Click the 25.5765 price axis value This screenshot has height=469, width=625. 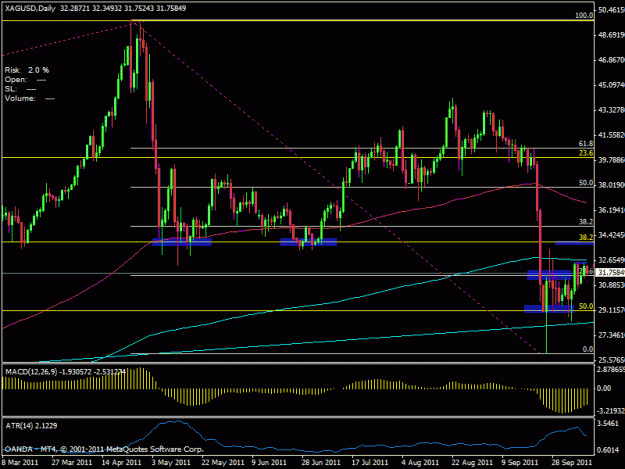pyautogui.click(x=611, y=360)
